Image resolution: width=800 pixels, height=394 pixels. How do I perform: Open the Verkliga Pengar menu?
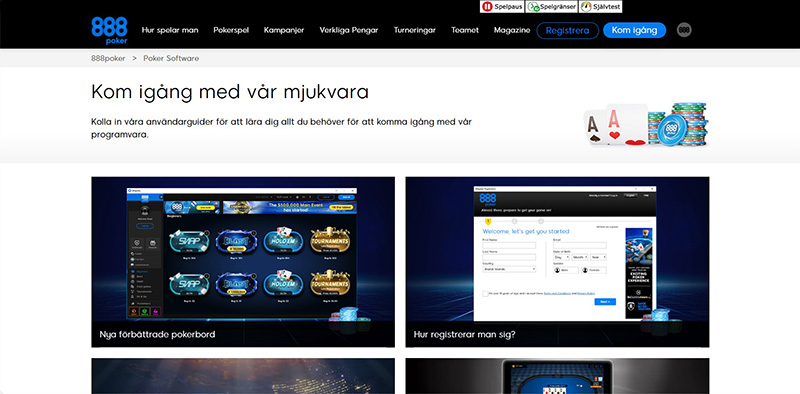point(349,30)
